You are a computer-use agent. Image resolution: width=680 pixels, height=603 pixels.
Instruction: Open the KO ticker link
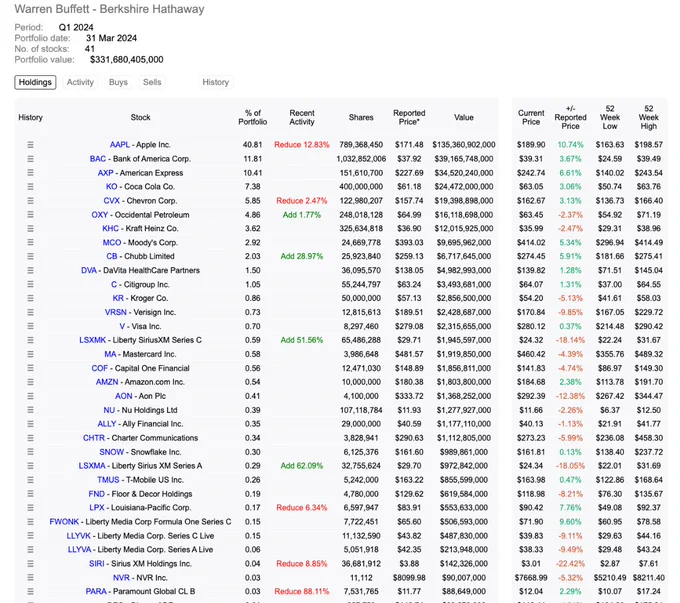(x=111, y=187)
